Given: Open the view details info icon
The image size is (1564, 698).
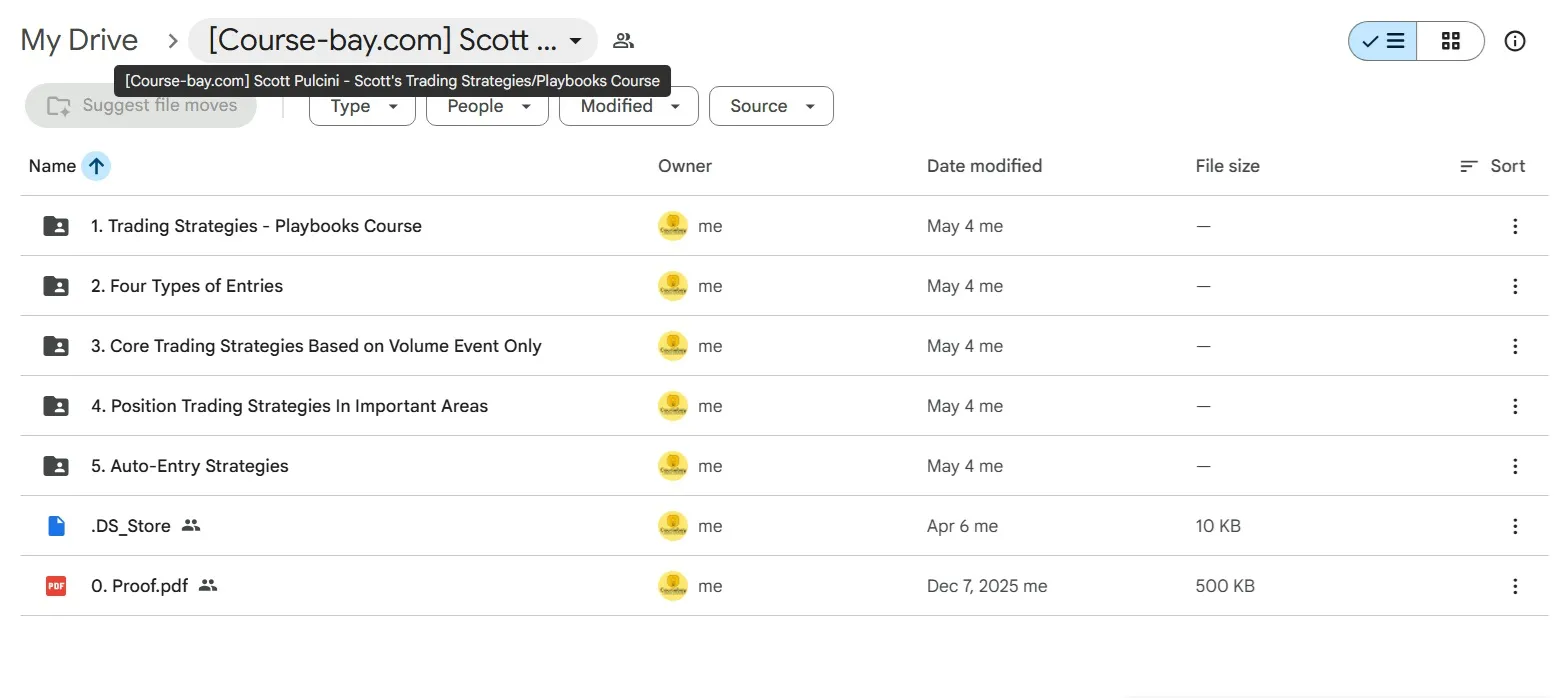Looking at the screenshot, I should tap(1515, 41).
